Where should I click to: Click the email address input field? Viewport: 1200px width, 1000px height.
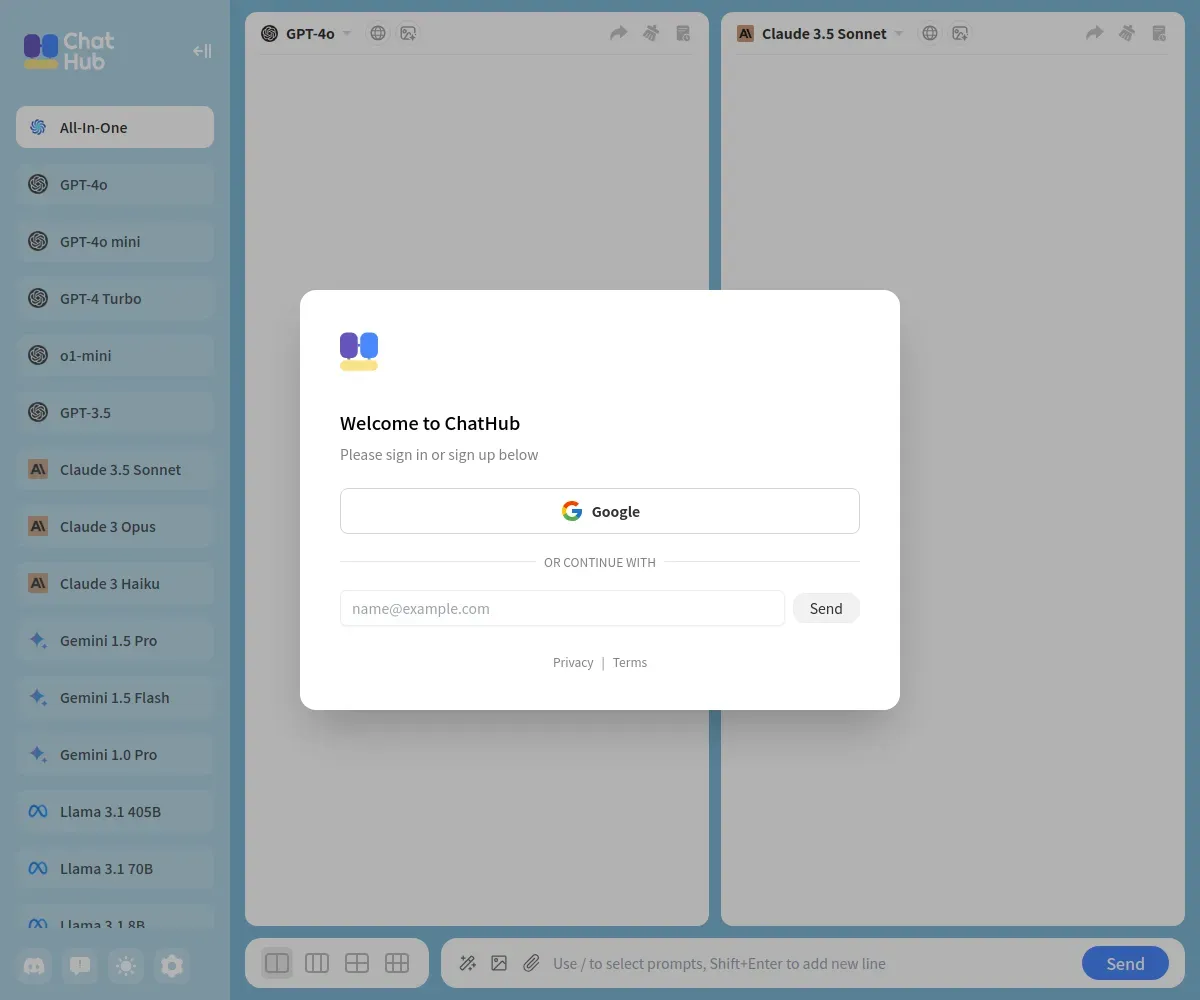[x=562, y=608]
